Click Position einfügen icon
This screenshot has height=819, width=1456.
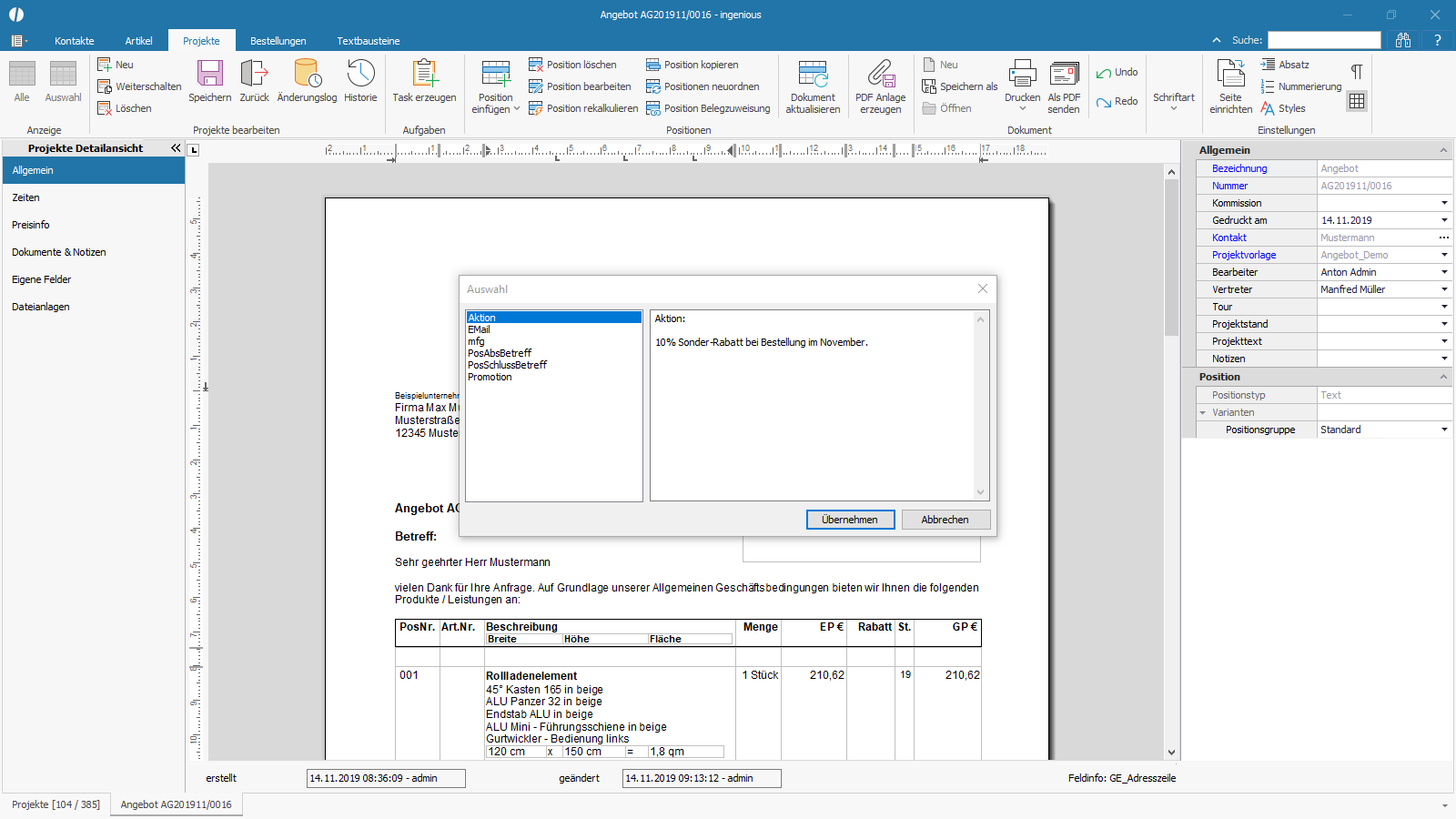496,74
